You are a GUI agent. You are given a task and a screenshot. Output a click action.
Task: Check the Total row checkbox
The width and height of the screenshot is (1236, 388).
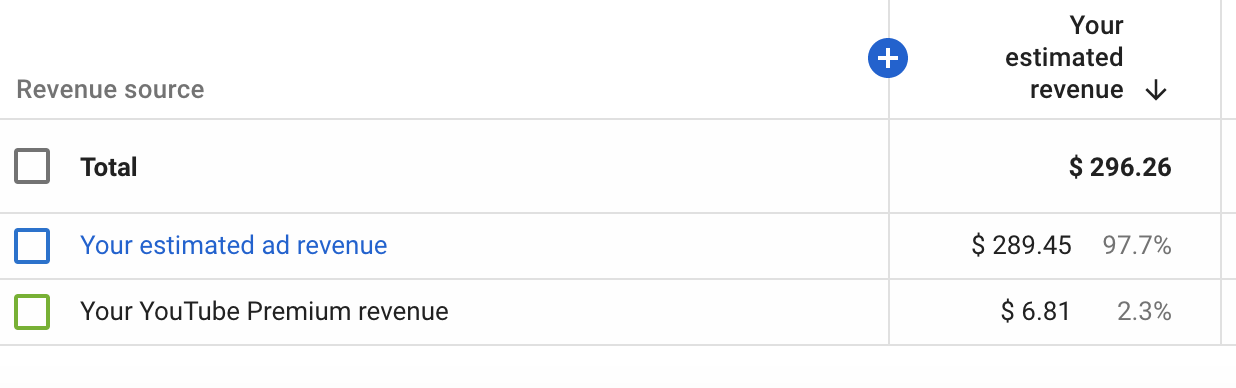tap(32, 166)
